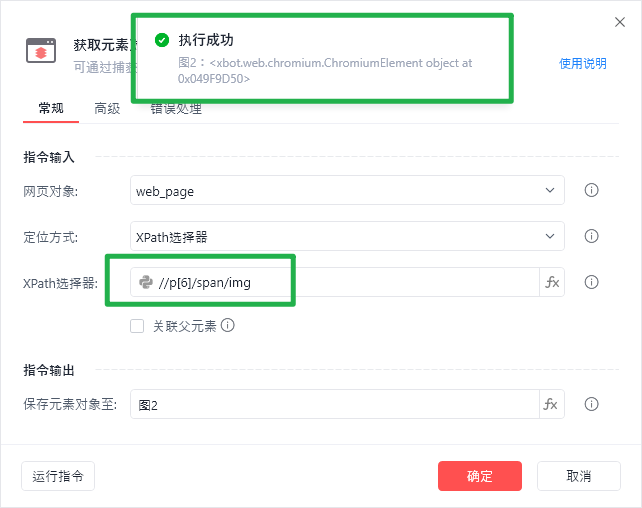Close the dialog with the X button
Image resolution: width=642 pixels, height=508 pixels.
[x=619, y=21]
